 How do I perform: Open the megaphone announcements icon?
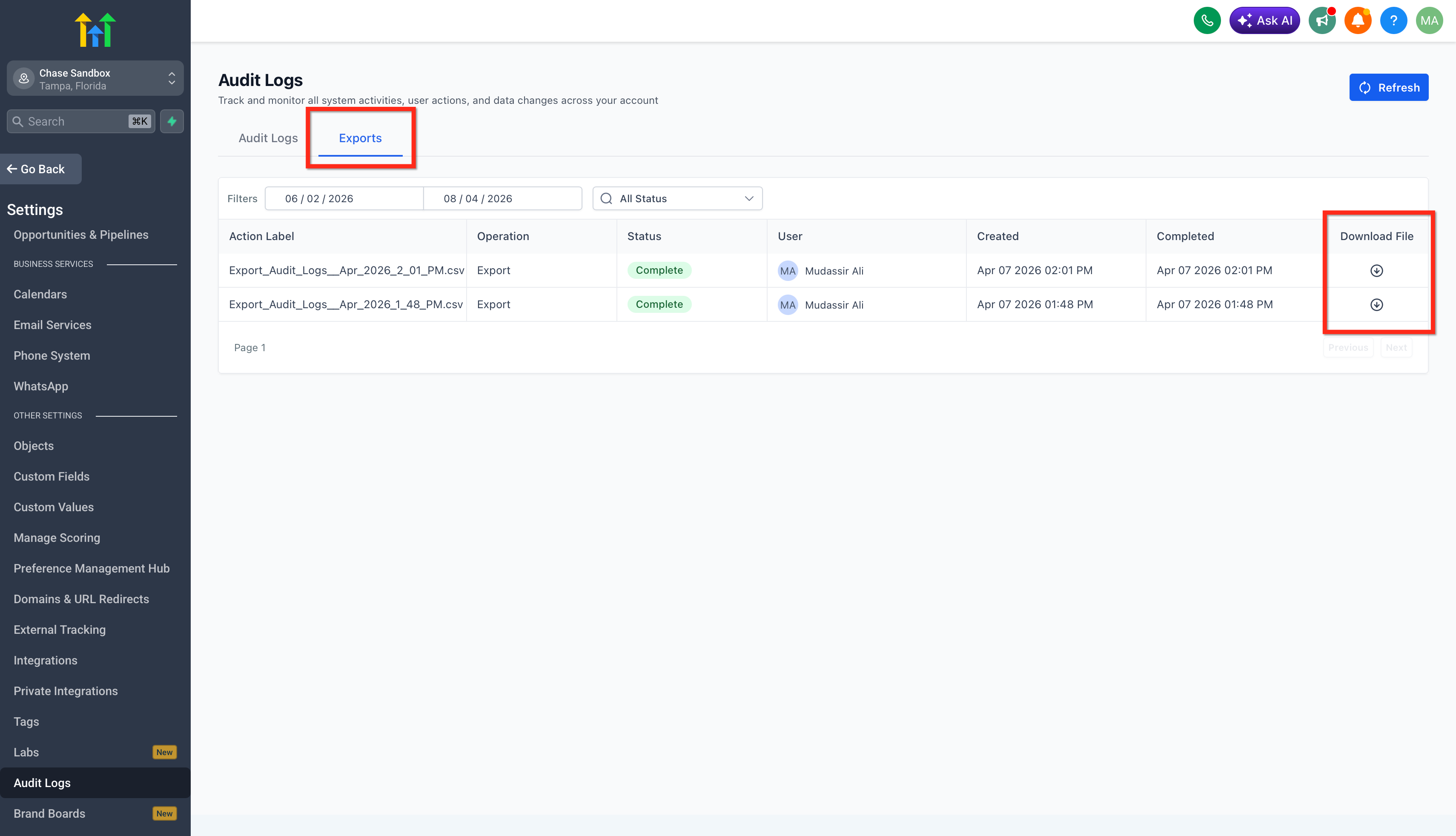click(x=1321, y=21)
